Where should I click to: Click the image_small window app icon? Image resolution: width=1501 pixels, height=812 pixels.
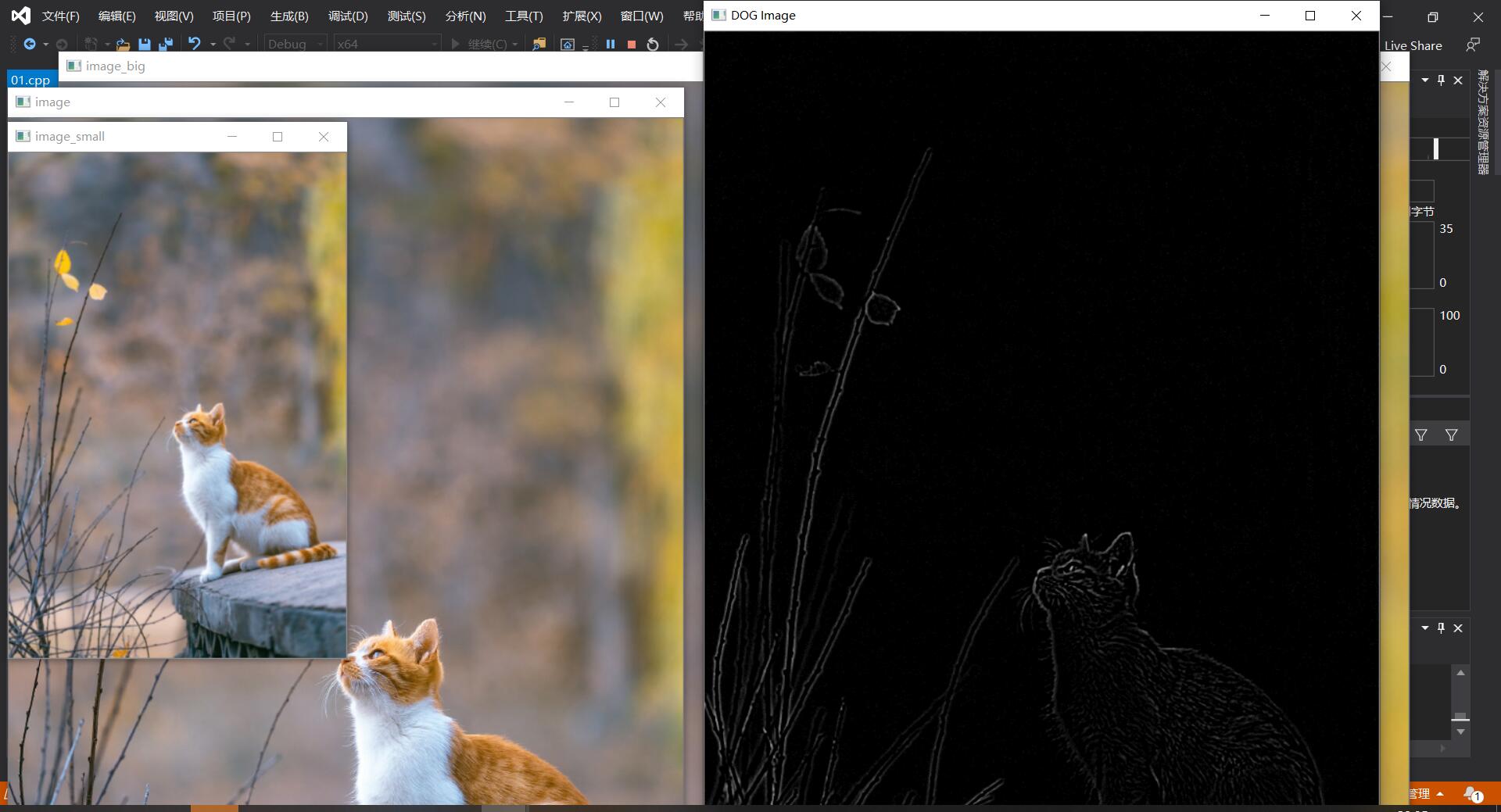(x=23, y=136)
